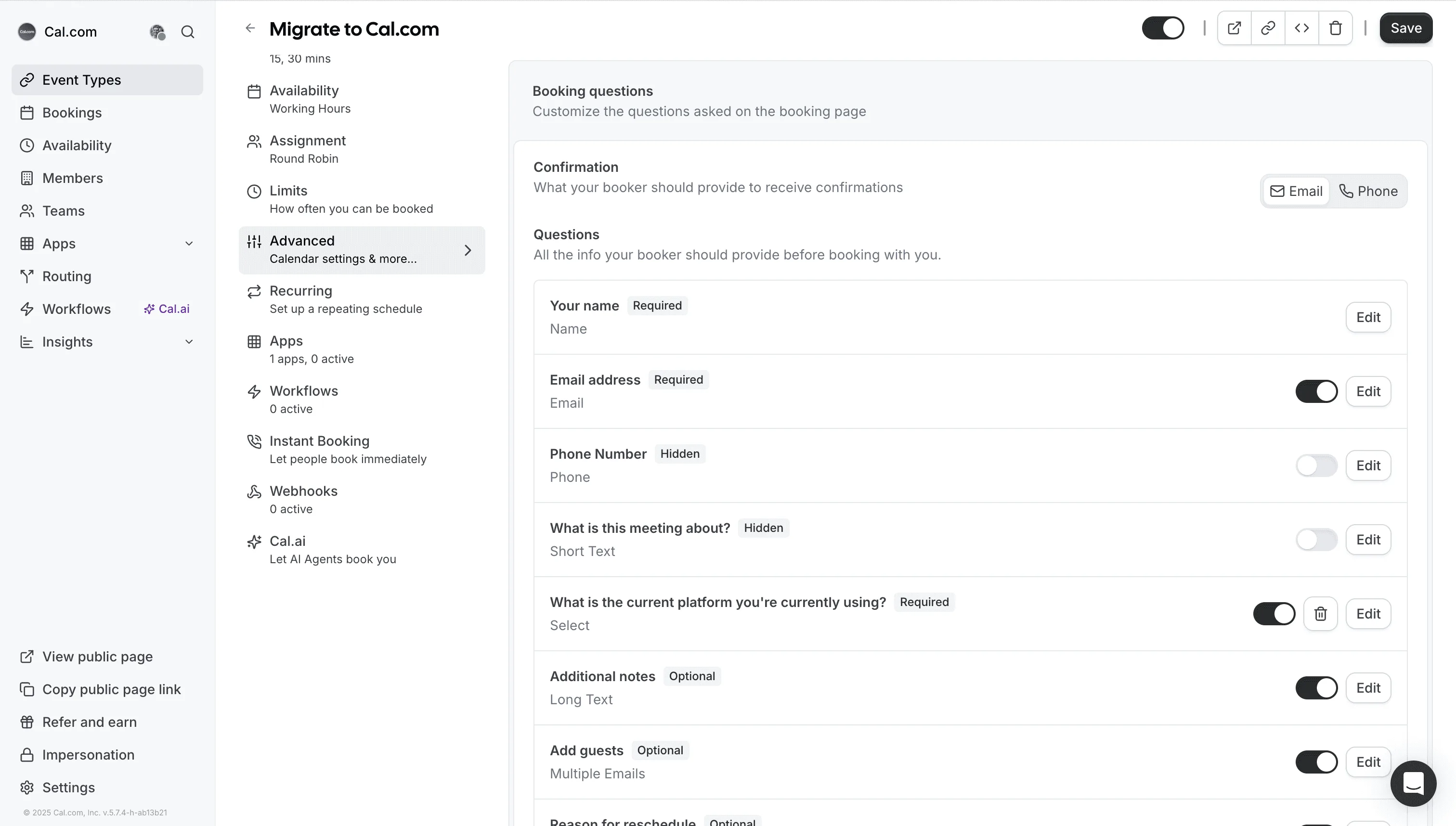Image resolution: width=1456 pixels, height=826 pixels.
Task: Open the Workflows 0 active tab
Action: [x=362, y=400]
